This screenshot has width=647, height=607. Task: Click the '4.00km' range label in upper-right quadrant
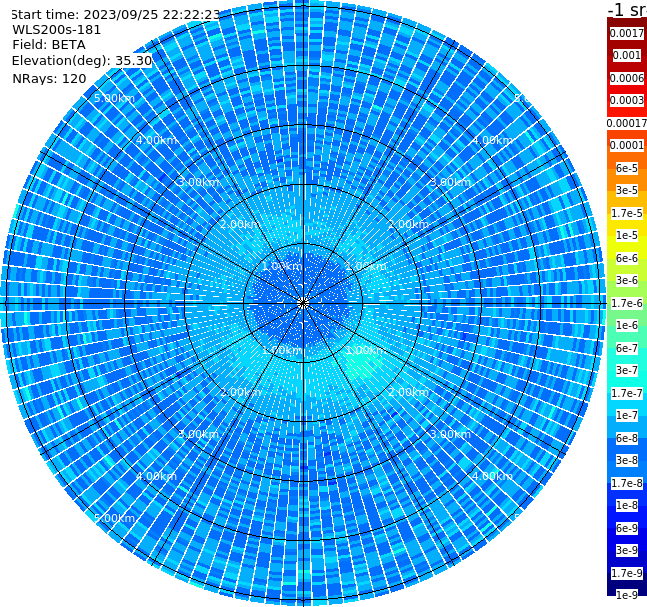pyautogui.click(x=492, y=140)
